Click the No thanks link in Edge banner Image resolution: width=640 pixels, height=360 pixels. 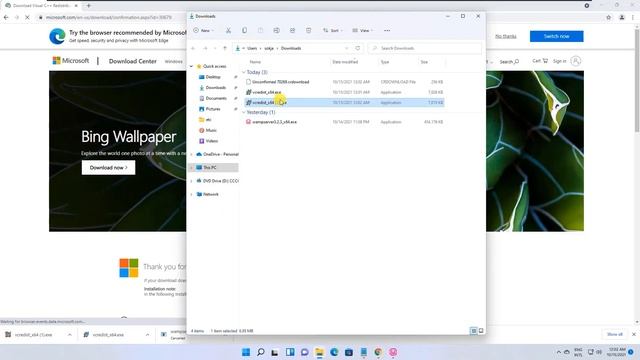click(x=505, y=36)
